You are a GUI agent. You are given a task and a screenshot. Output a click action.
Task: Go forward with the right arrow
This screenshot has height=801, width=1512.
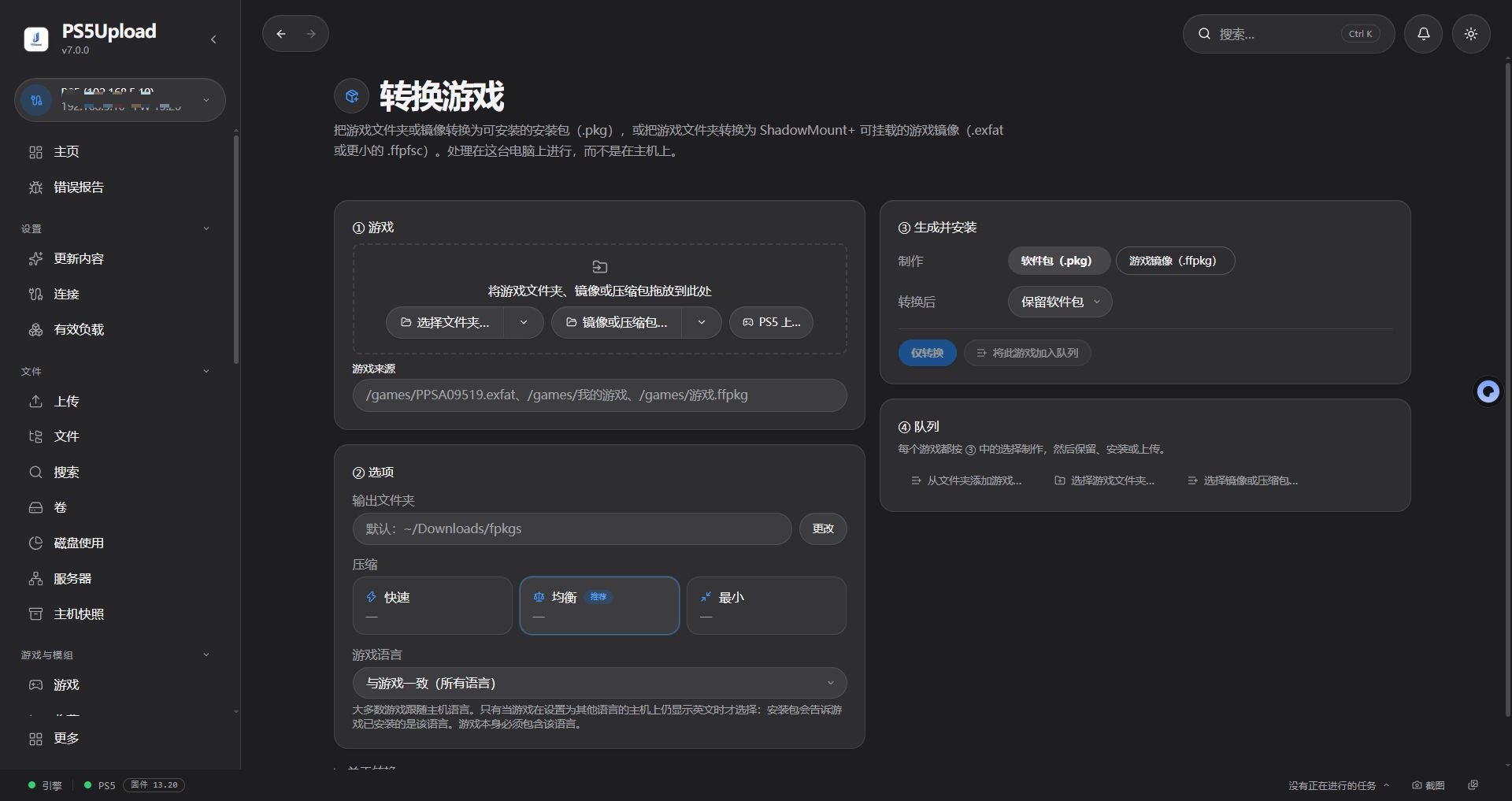click(x=311, y=34)
